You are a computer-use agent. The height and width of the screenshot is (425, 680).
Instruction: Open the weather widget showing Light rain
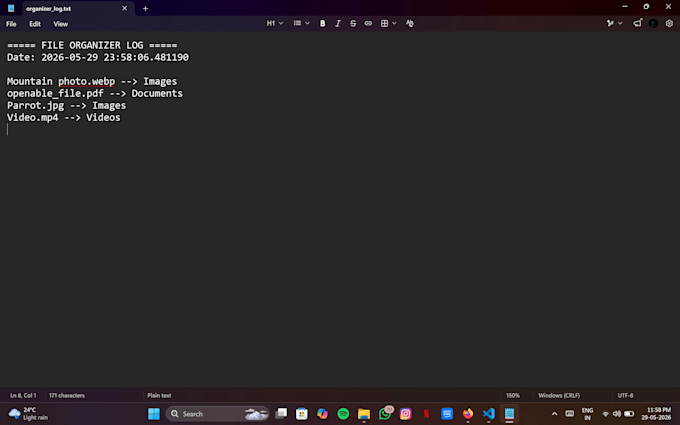[x=28, y=414]
